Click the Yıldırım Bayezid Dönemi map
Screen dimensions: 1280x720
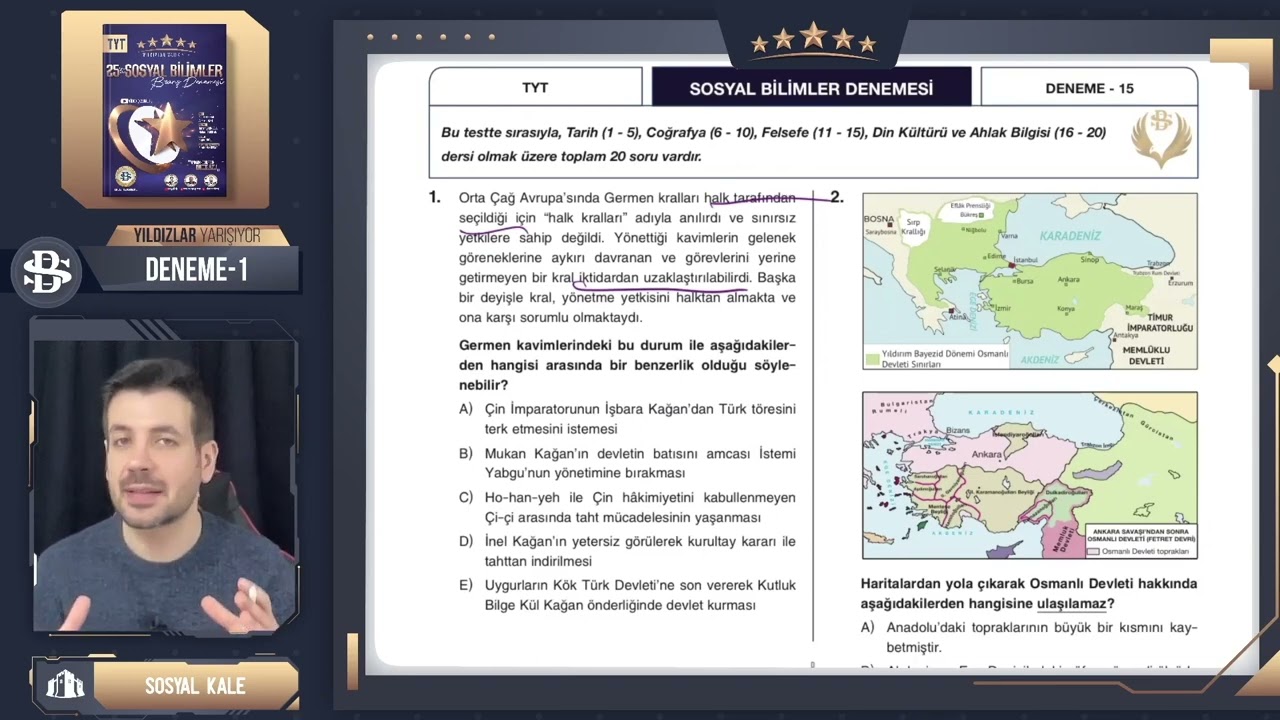click(1030, 281)
